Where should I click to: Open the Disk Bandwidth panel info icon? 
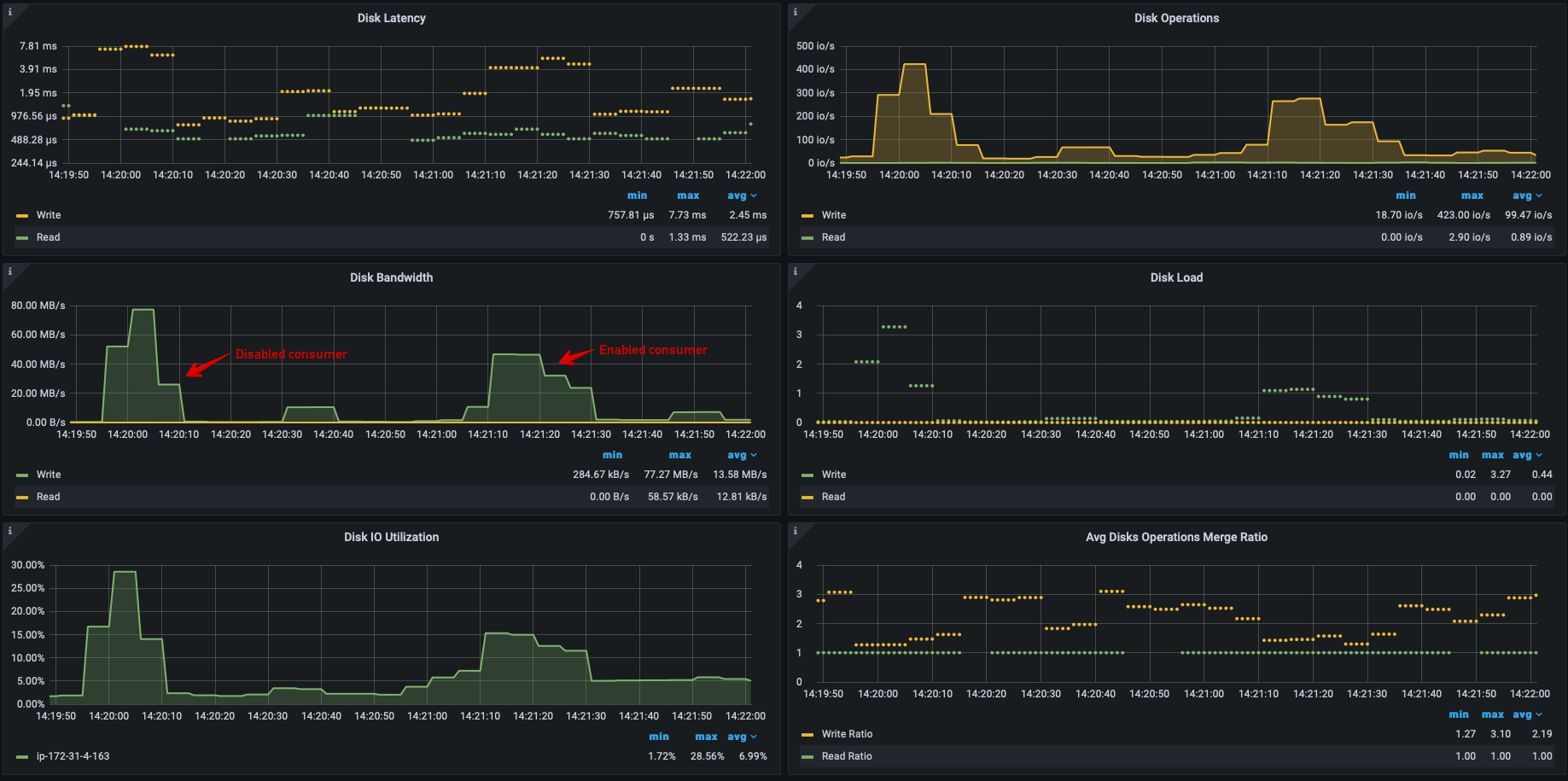10,271
